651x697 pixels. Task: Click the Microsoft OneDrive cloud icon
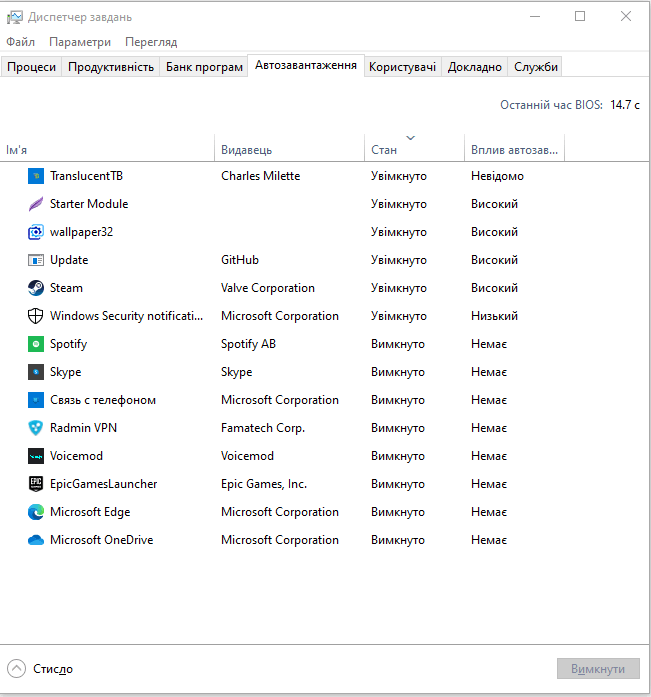click(36, 540)
